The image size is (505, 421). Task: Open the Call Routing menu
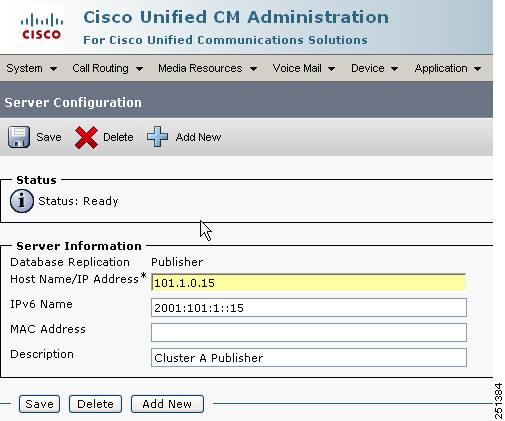[107, 68]
